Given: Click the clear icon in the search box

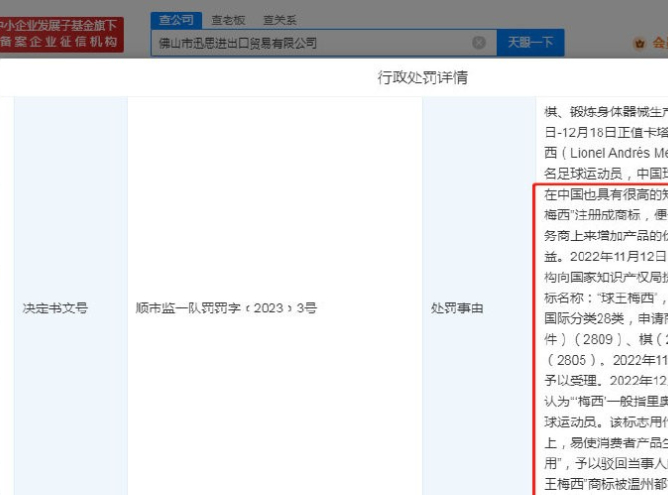Looking at the screenshot, I should click(x=478, y=43).
